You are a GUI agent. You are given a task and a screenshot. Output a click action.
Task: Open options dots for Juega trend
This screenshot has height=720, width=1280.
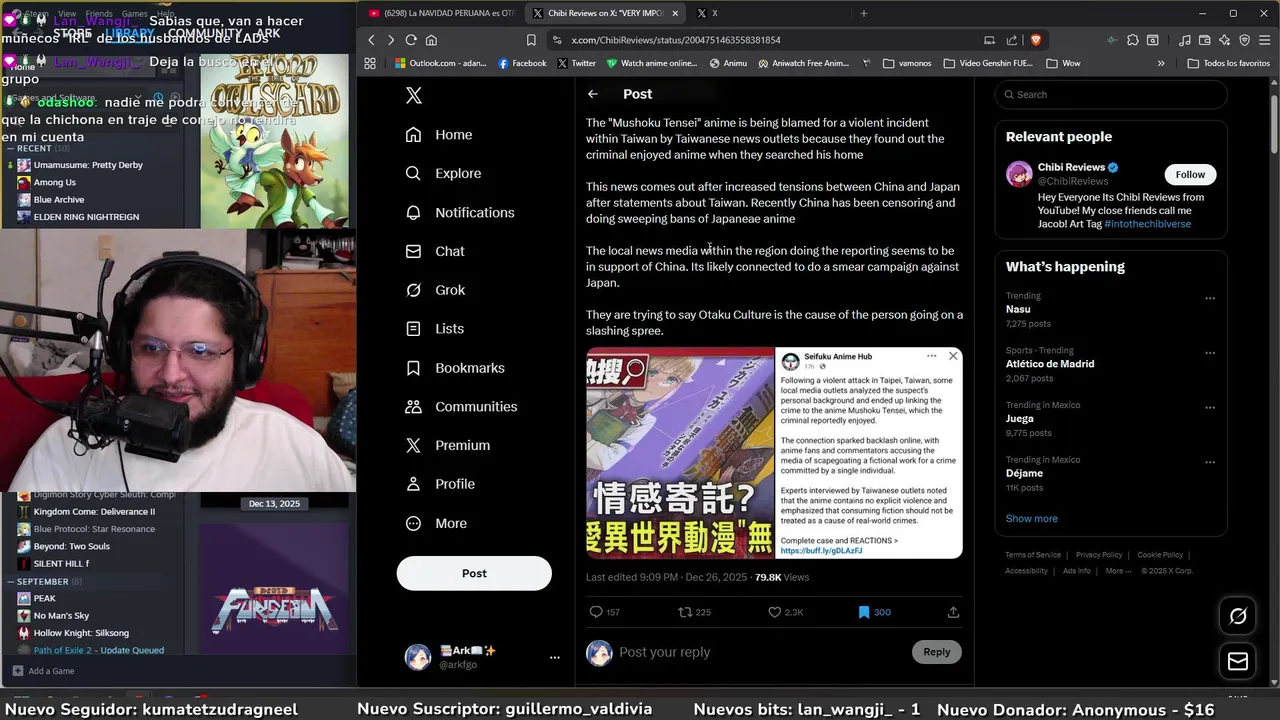click(x=1210, y=408)
